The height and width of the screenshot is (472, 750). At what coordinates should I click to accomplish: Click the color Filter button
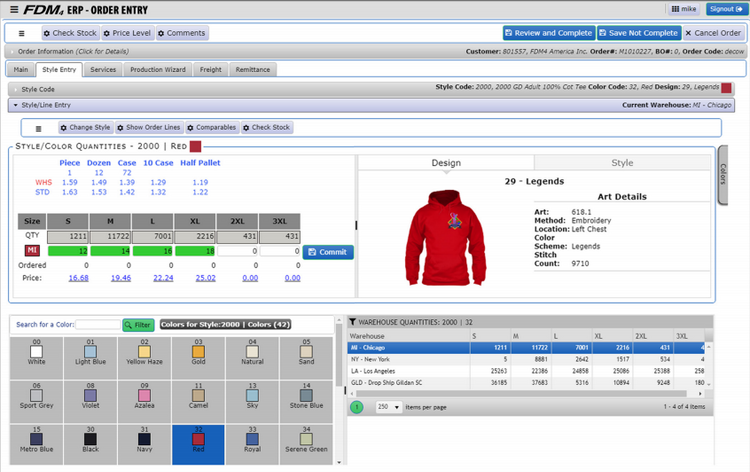(x=138, y=325)
